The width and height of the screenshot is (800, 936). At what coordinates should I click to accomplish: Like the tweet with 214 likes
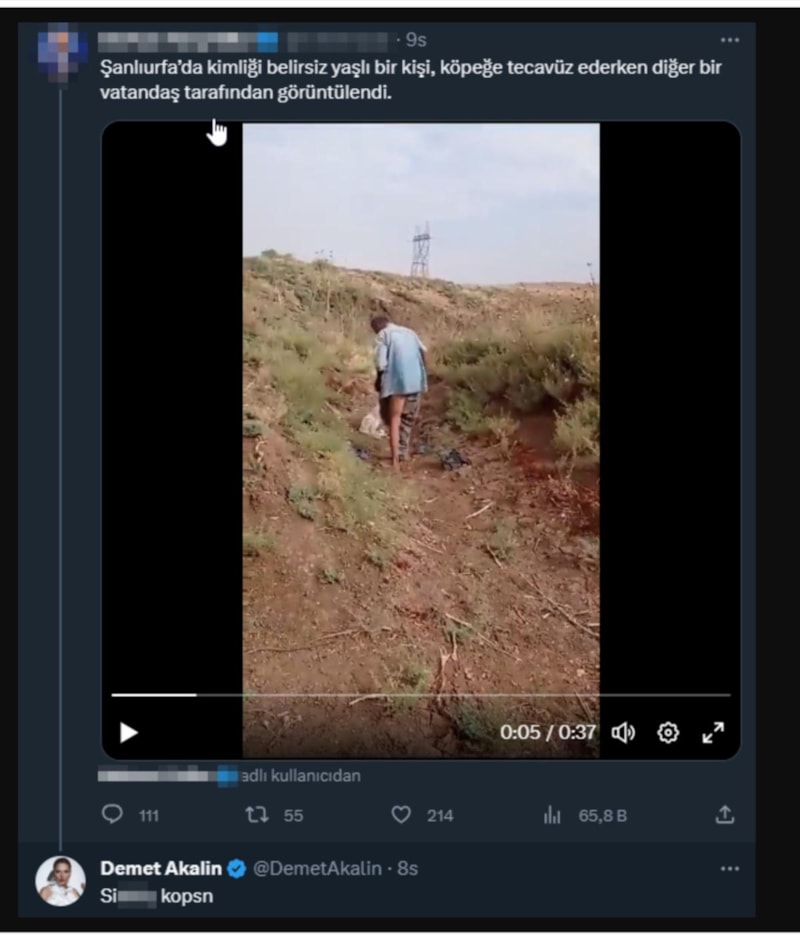pos(401,815)
